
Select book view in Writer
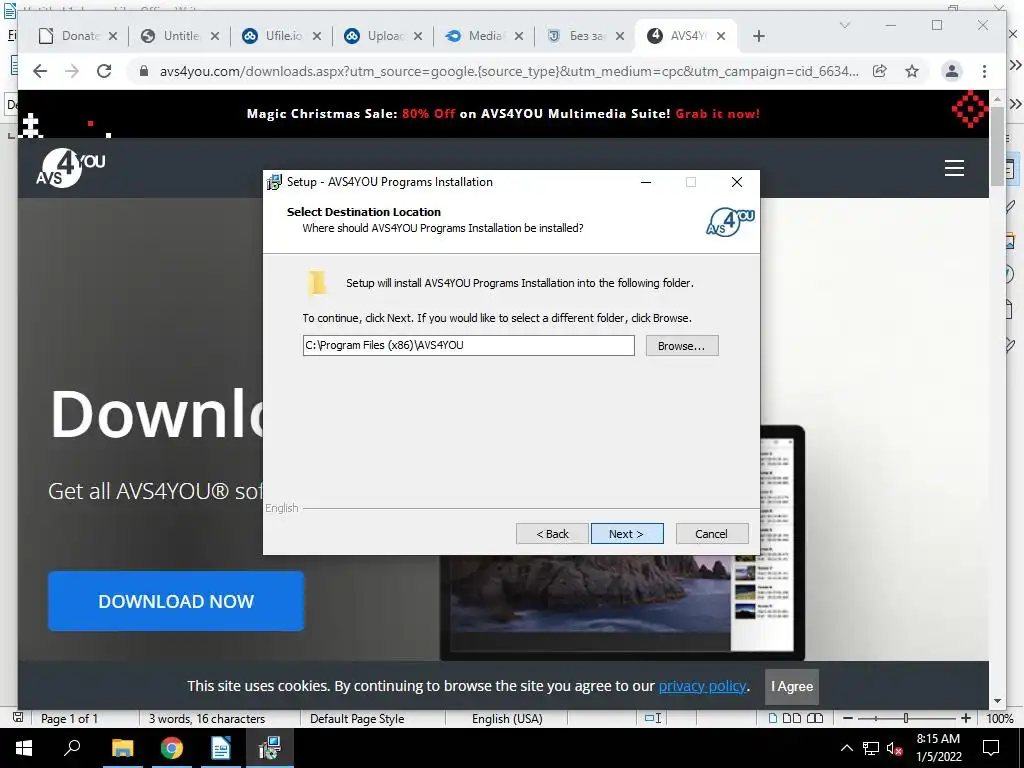pos(815,718)
